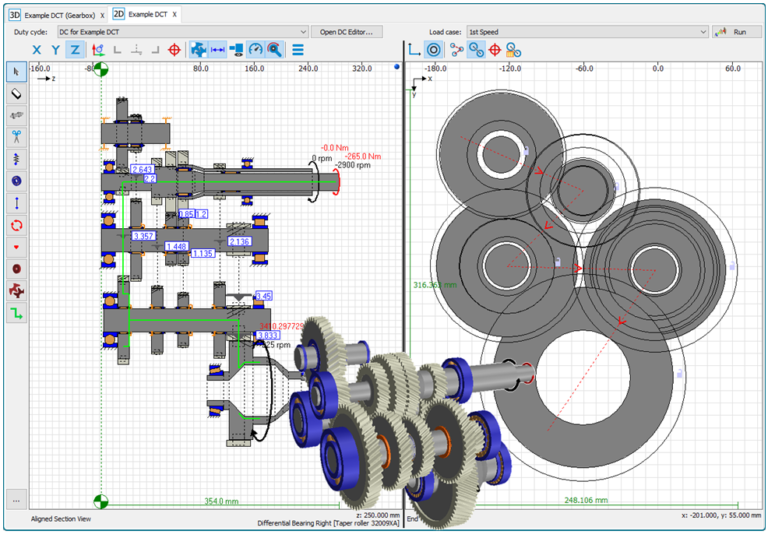Select the Y axis view button
The image size is (768, 552).
click(56, 49)
